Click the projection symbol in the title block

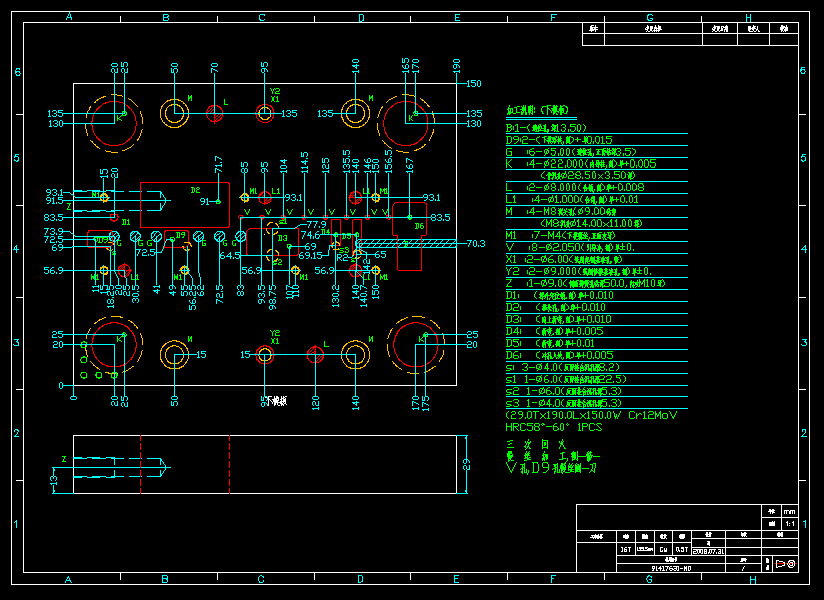(x=786, y=564)
